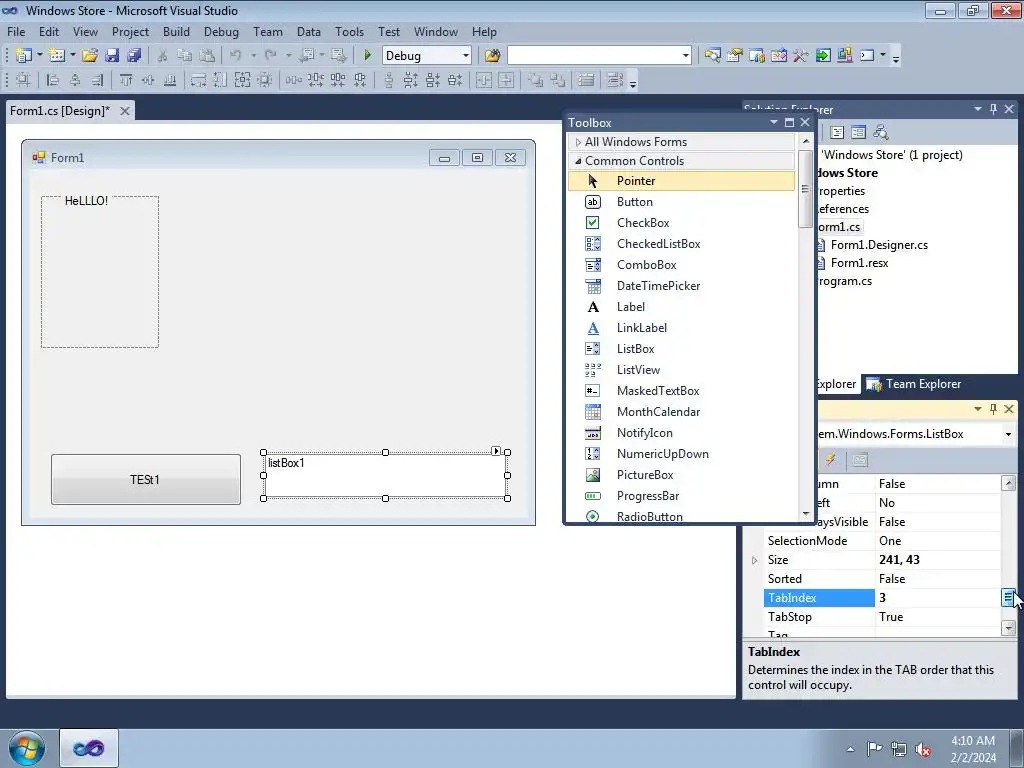Select the listBox1 control on the form
1024x768 pixels.
tap(385, 475)
